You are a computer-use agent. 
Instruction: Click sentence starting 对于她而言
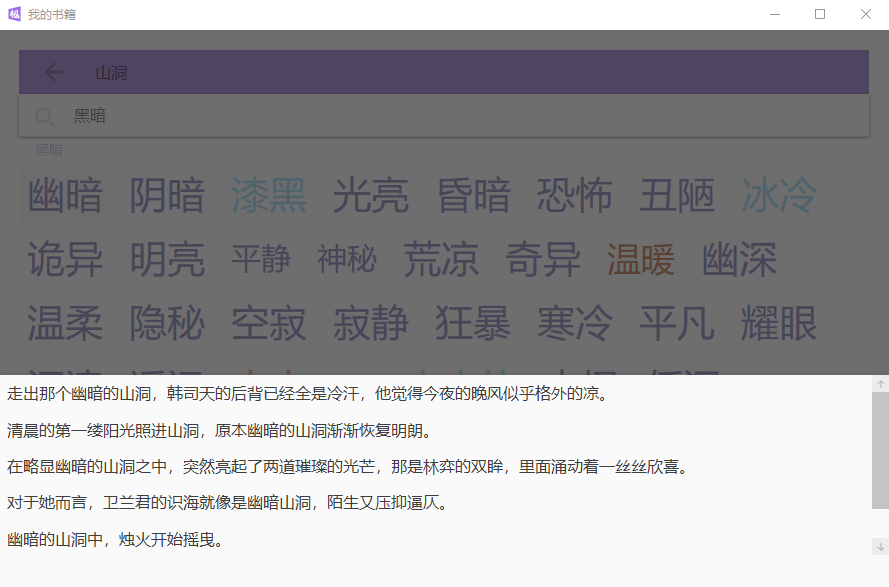[x=227, y=502]
